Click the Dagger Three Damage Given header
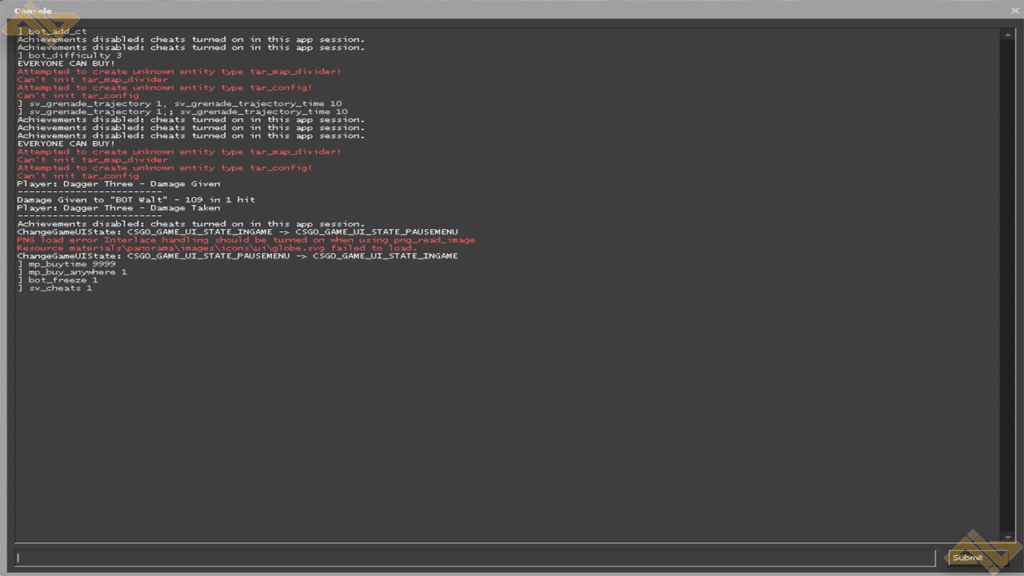The height and width of the screenshot is (576, 1024). (118, 184)
